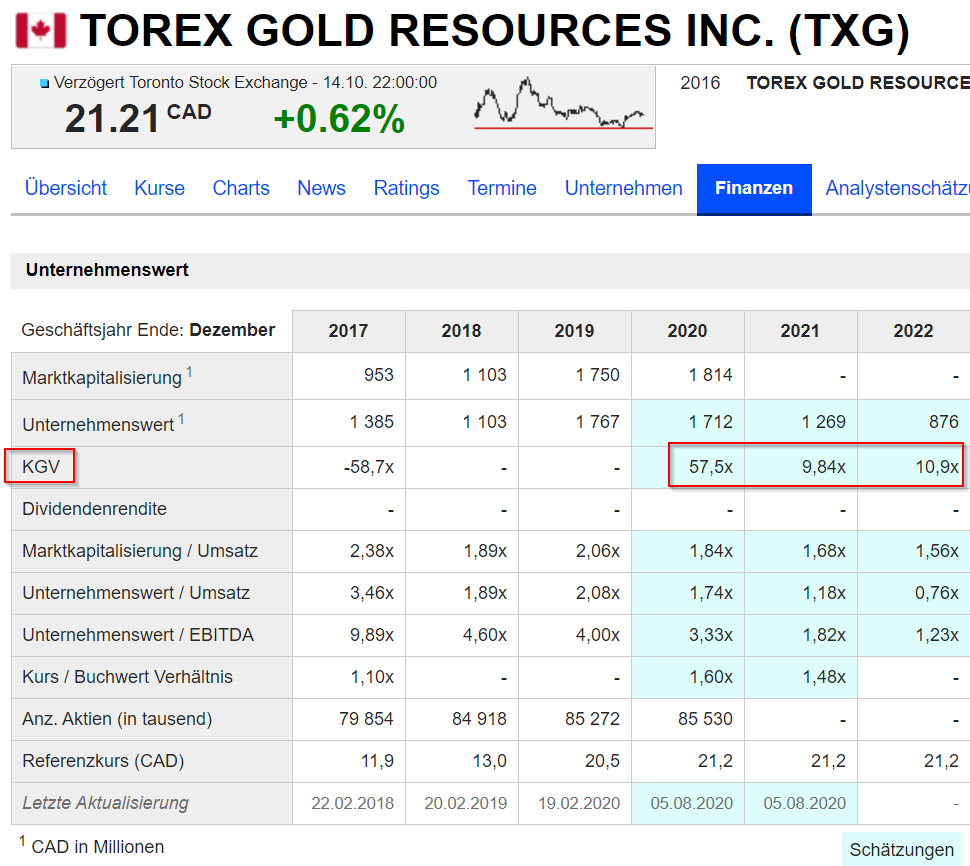
Task: Click the 1,60x Kurs/Buchwert value for 2020
Action: point(711,677)
